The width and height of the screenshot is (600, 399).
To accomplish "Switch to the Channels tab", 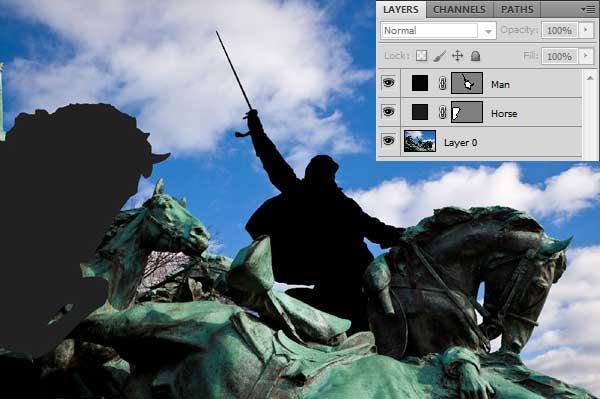I will click(459, 10).
